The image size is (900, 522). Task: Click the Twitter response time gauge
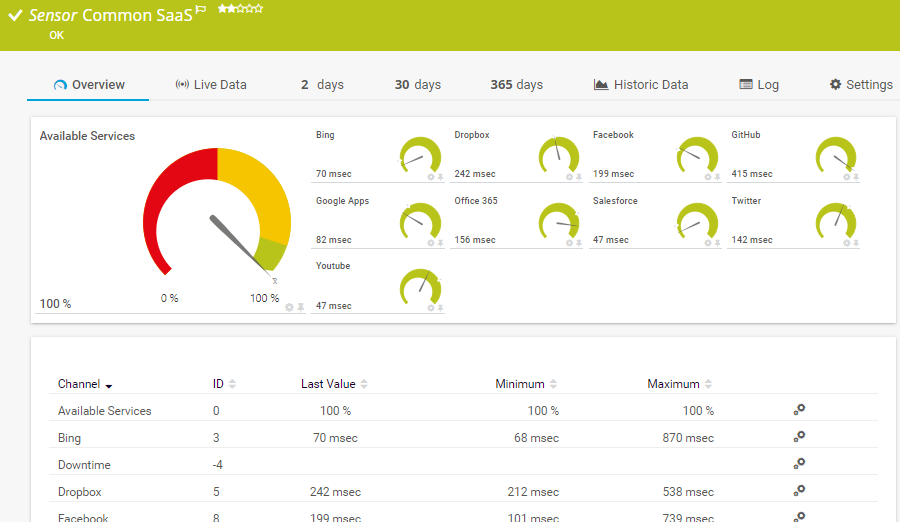pos(836,222)
